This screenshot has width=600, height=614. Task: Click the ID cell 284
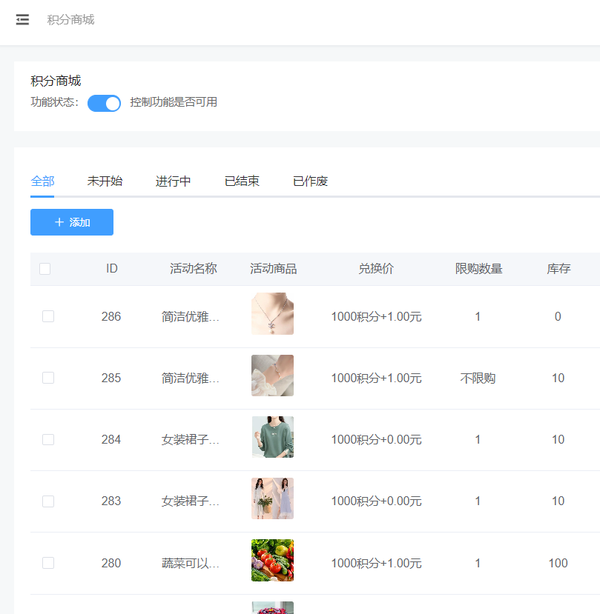[111, 439]
